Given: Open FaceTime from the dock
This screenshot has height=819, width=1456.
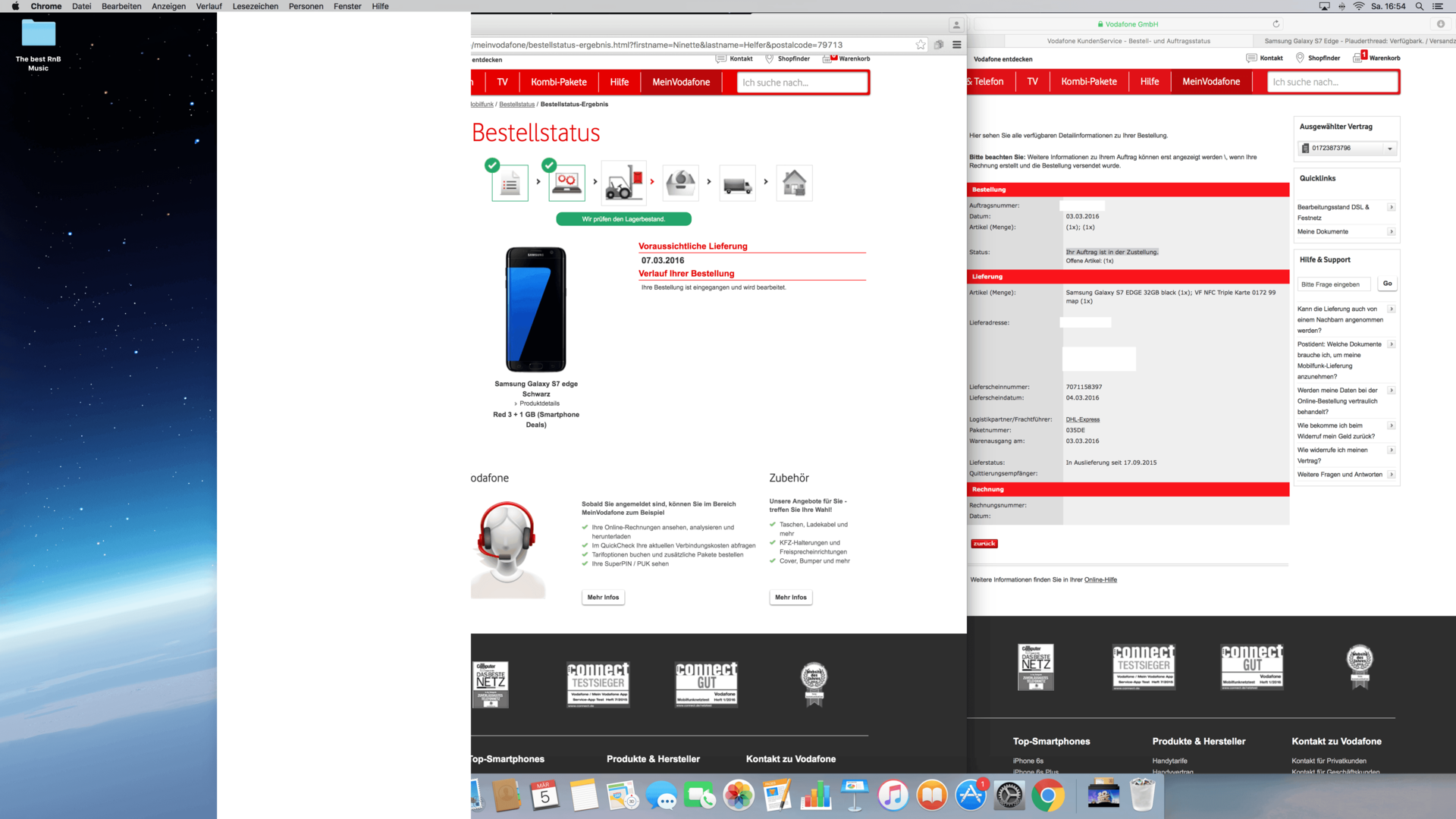Looking at the screenshot, I should point(700,795).
